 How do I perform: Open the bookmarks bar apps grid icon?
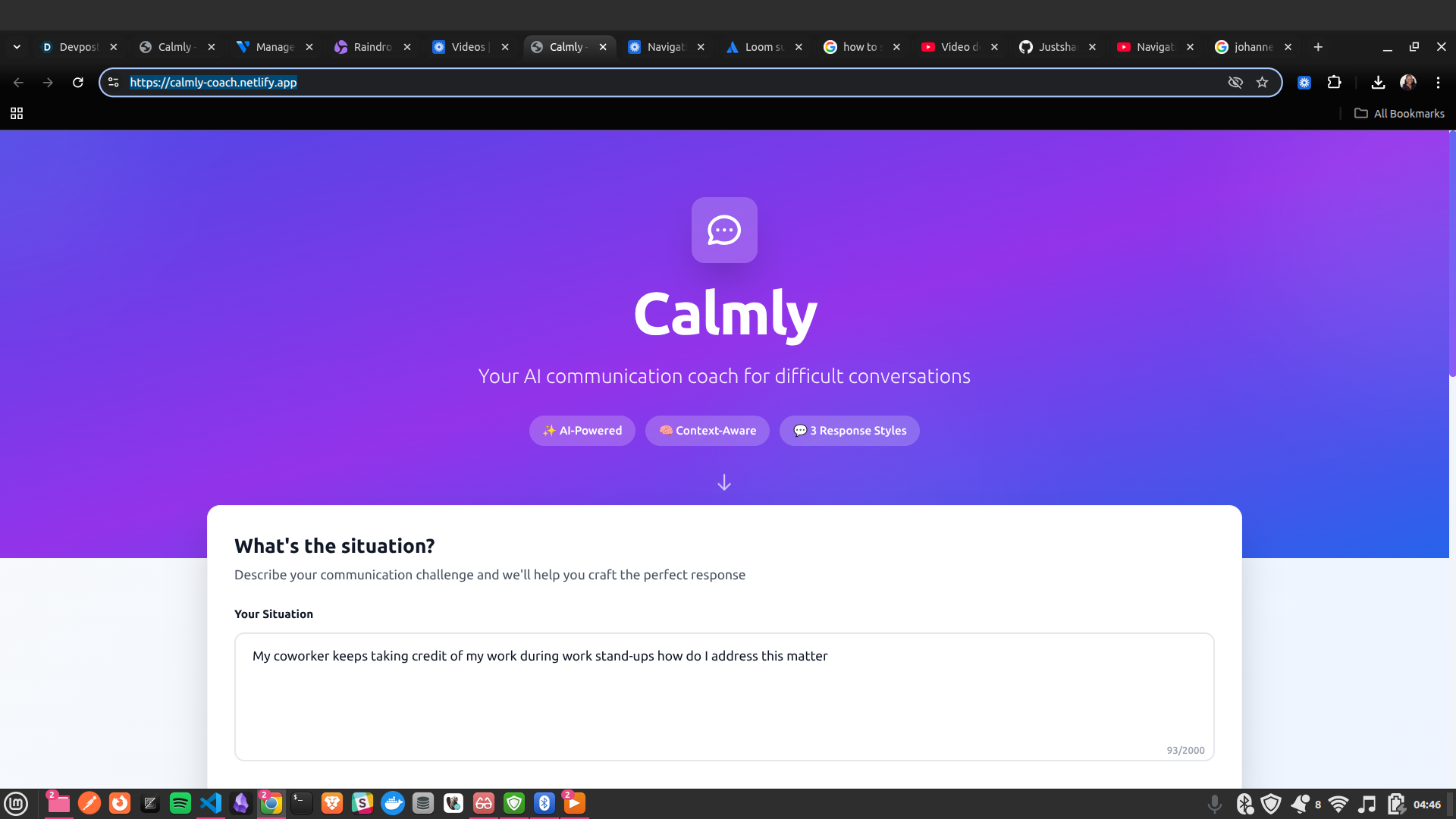[17, 114]
